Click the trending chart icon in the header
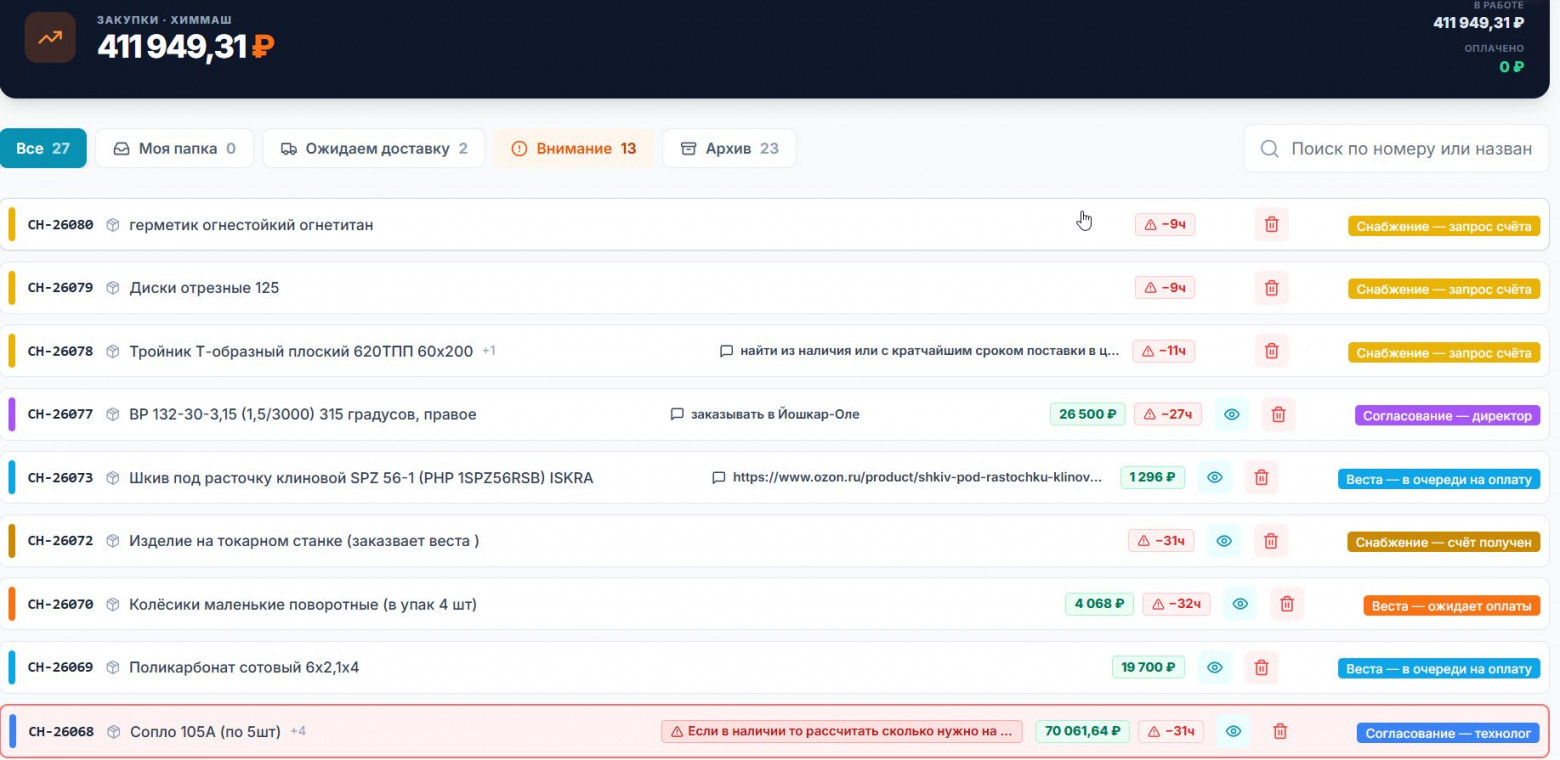1560x760 pixels. tap(50, 38)
